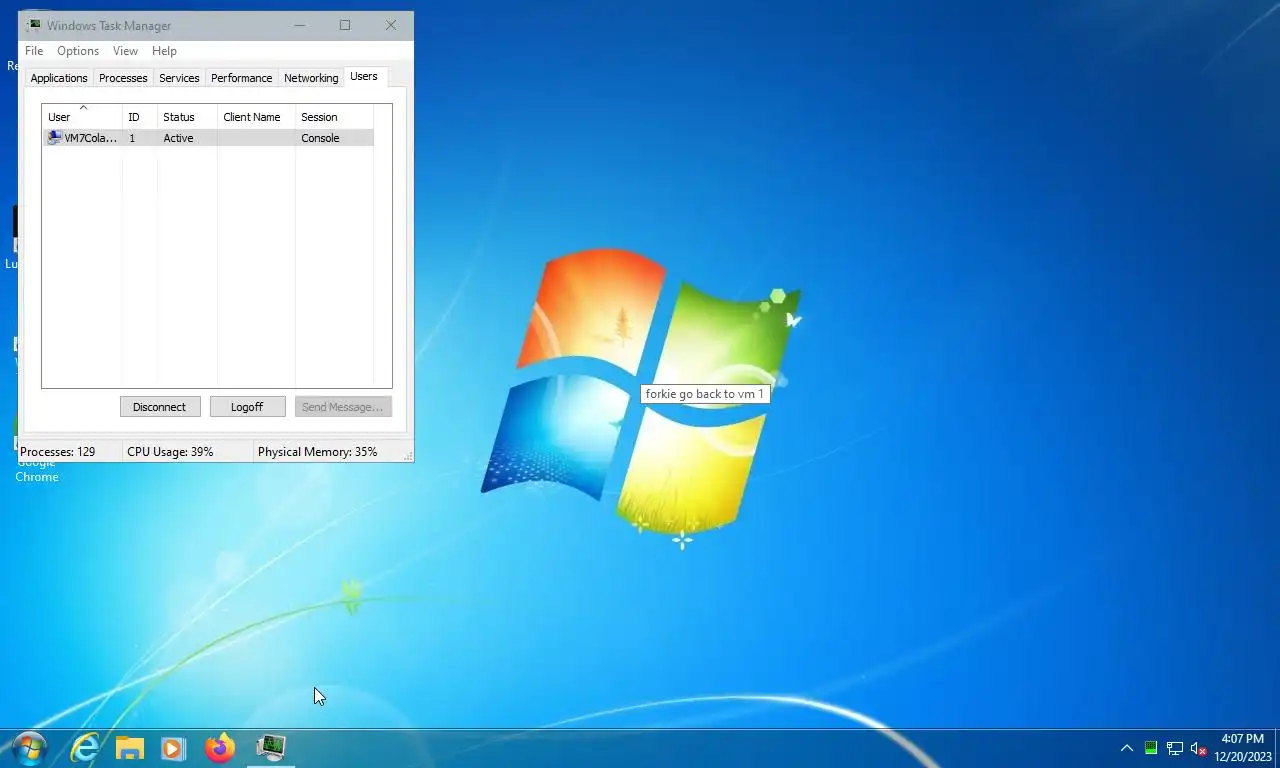Sort by the ID column header

(140, 117)
